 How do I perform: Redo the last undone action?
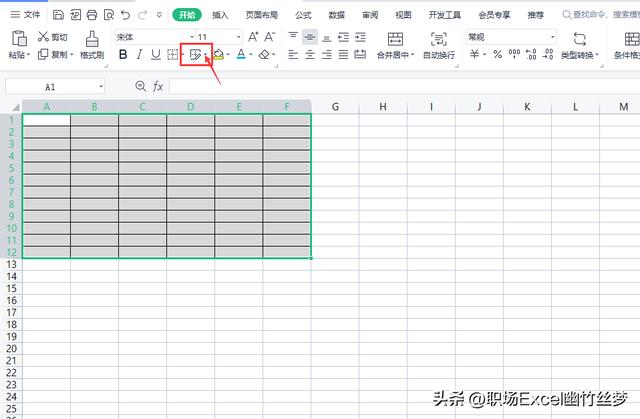142,15
